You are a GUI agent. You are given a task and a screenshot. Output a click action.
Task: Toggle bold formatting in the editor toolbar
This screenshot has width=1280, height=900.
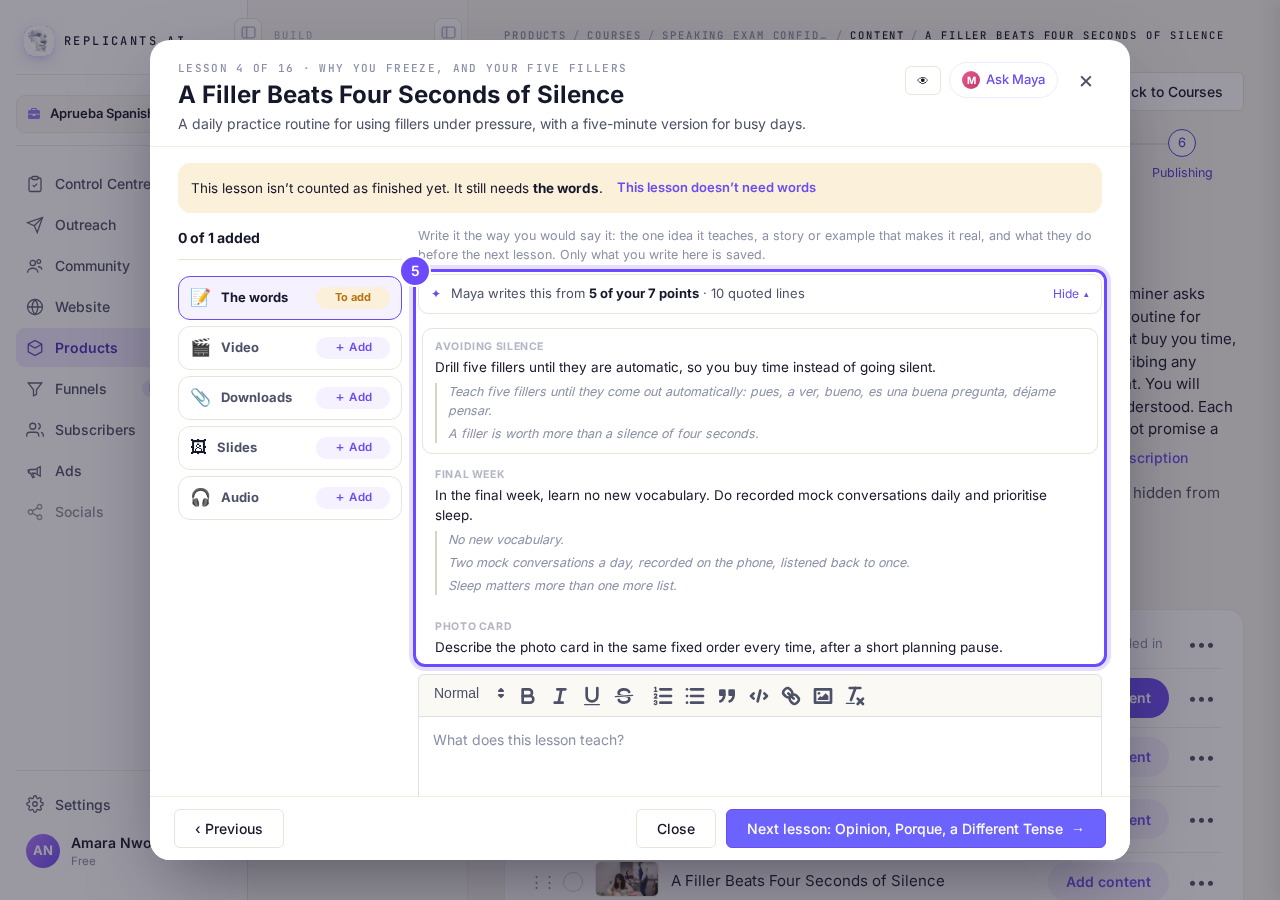[x=528, y=696]
